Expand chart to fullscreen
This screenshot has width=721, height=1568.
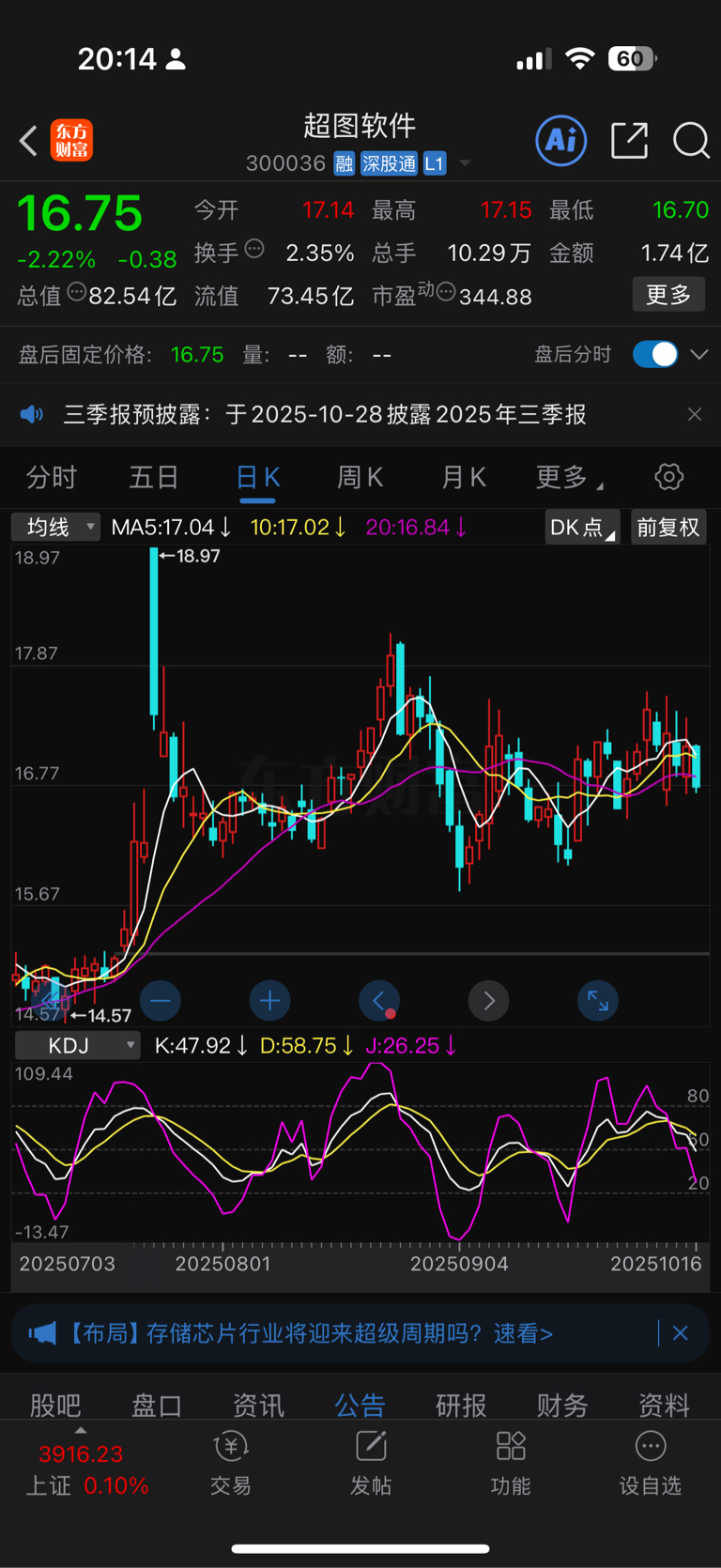(x=598, y=1001)
